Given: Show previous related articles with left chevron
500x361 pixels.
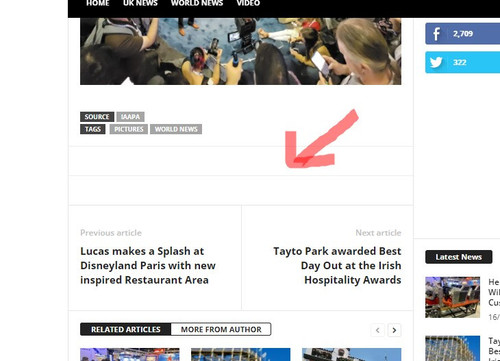Looking at the screenshot, I should pos(377,330).
